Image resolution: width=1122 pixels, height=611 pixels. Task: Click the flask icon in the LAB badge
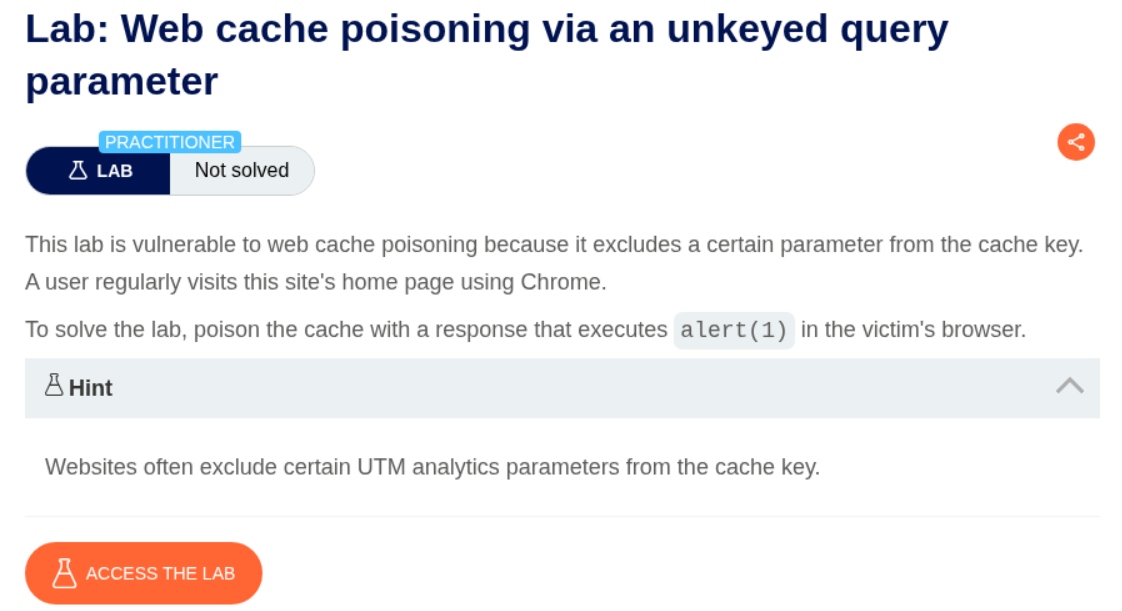pos(78,171)
